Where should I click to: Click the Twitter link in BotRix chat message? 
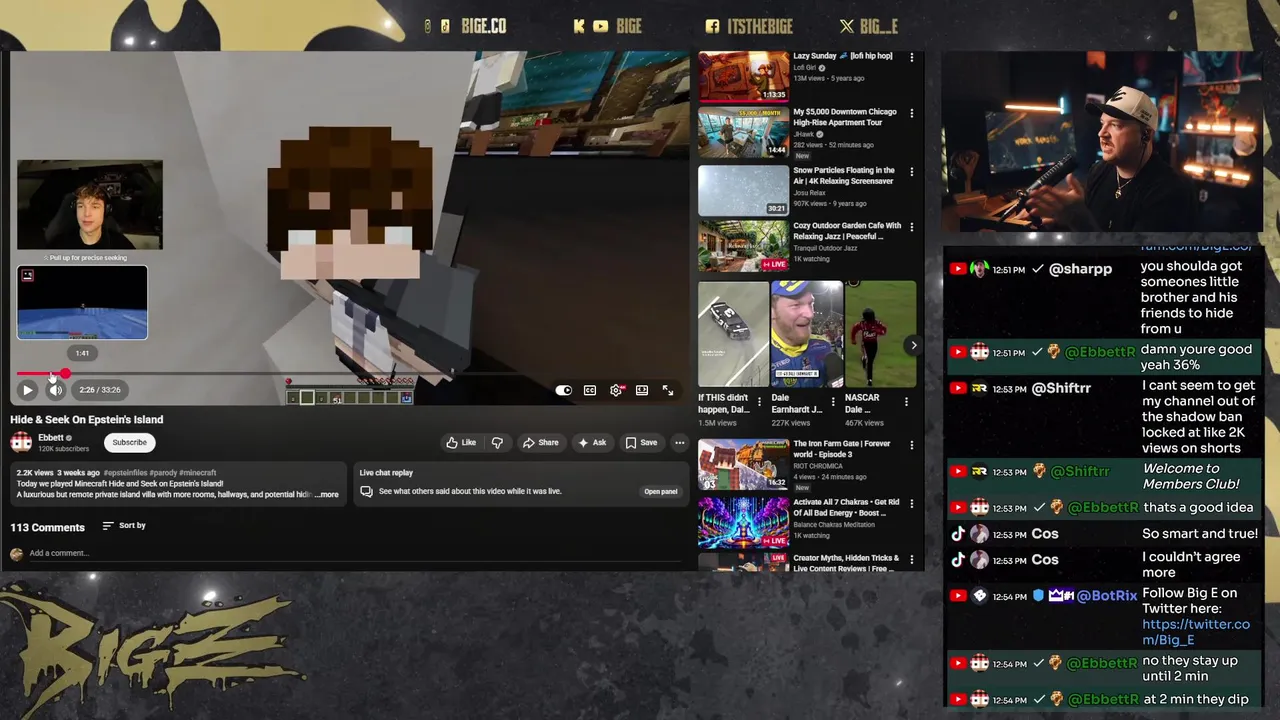[x=1196, y=632]
